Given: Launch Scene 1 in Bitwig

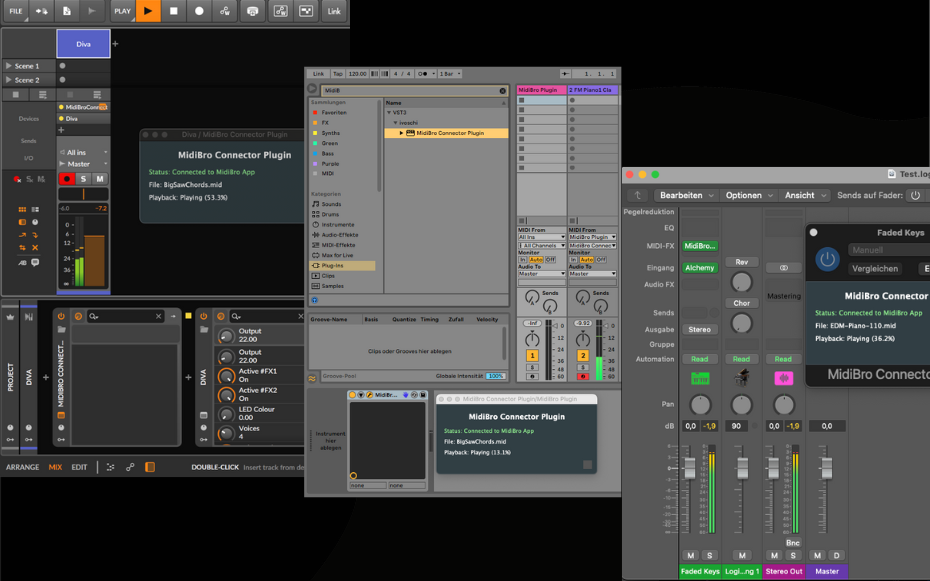Looking at the screenshot, I should click(x=8, y=66).
